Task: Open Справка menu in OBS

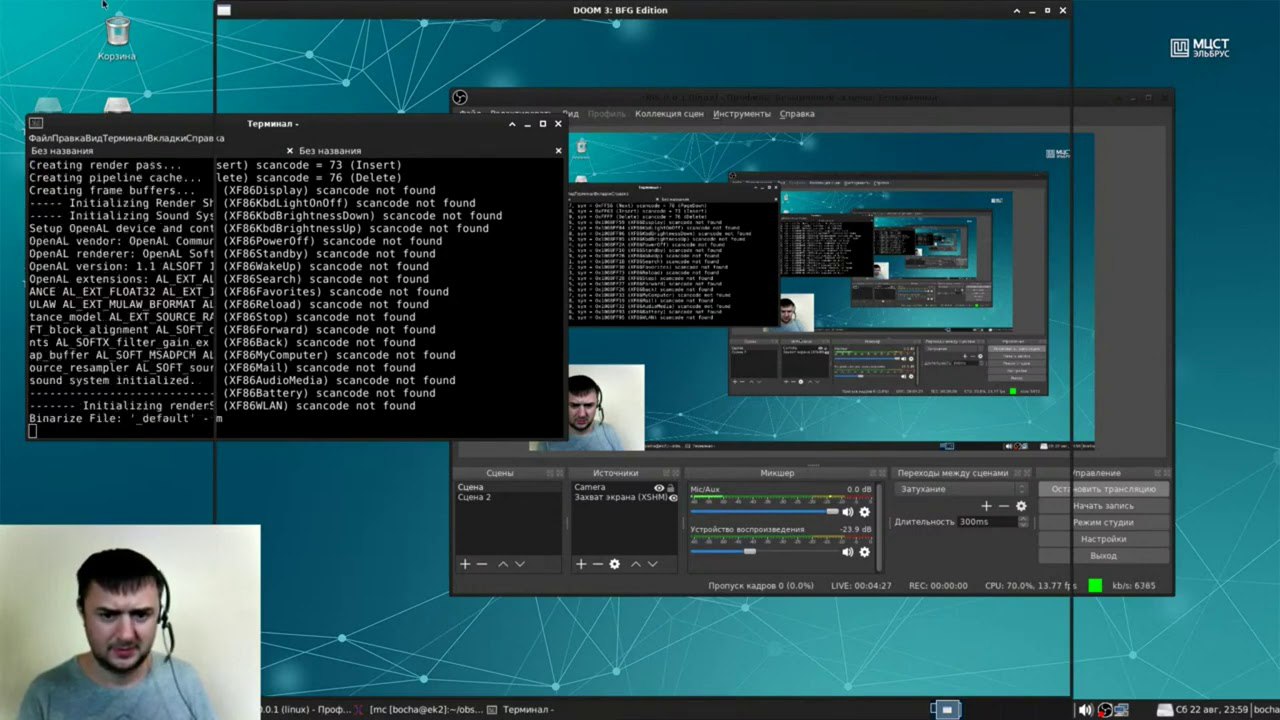Action: [797, 114]
